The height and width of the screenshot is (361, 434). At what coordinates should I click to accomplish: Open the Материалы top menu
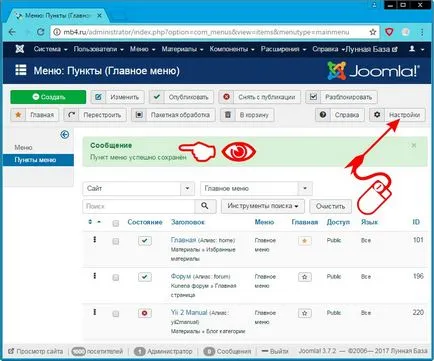(x=182, y=49)
